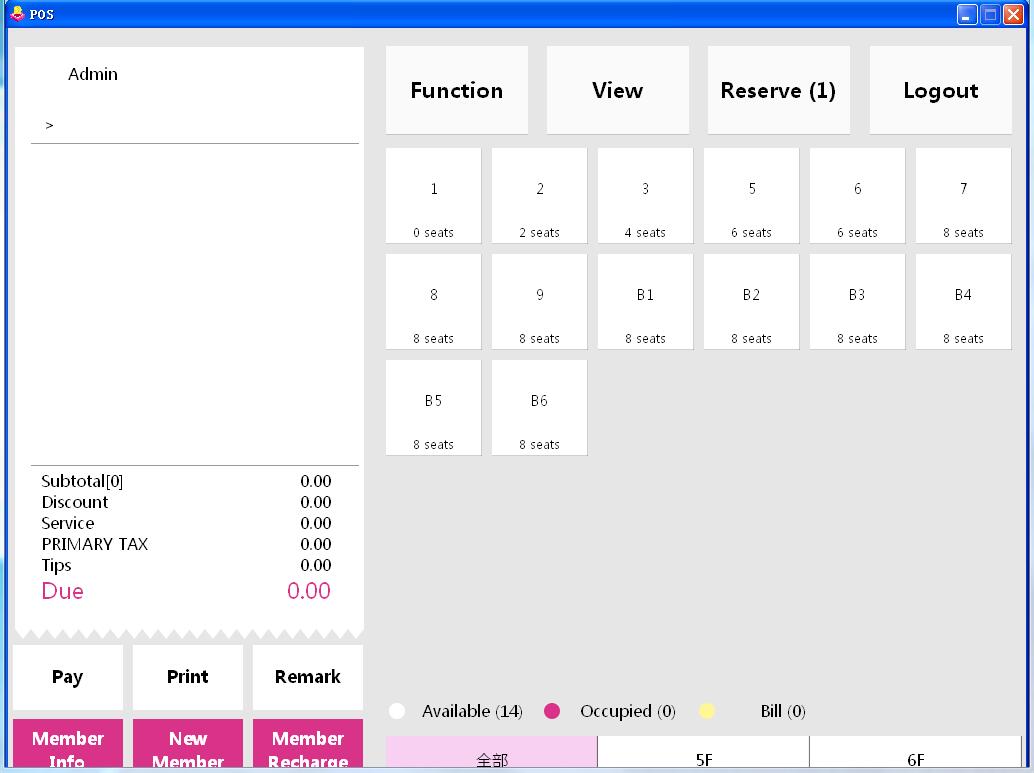
Task: Click the Subtotal[0] line
Action: tap(187, 481)
